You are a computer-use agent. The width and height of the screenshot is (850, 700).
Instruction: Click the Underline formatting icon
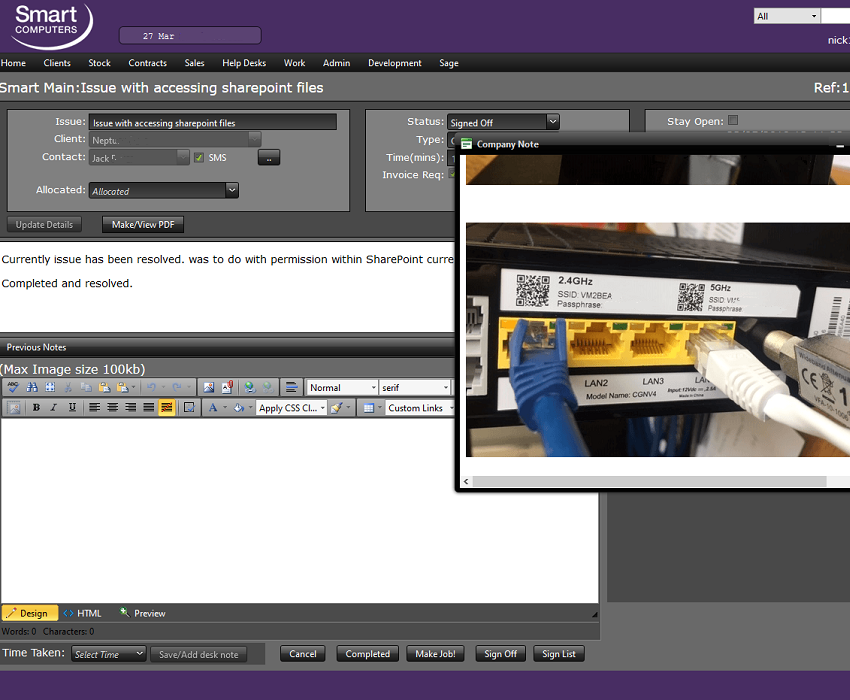click(72, 408)
